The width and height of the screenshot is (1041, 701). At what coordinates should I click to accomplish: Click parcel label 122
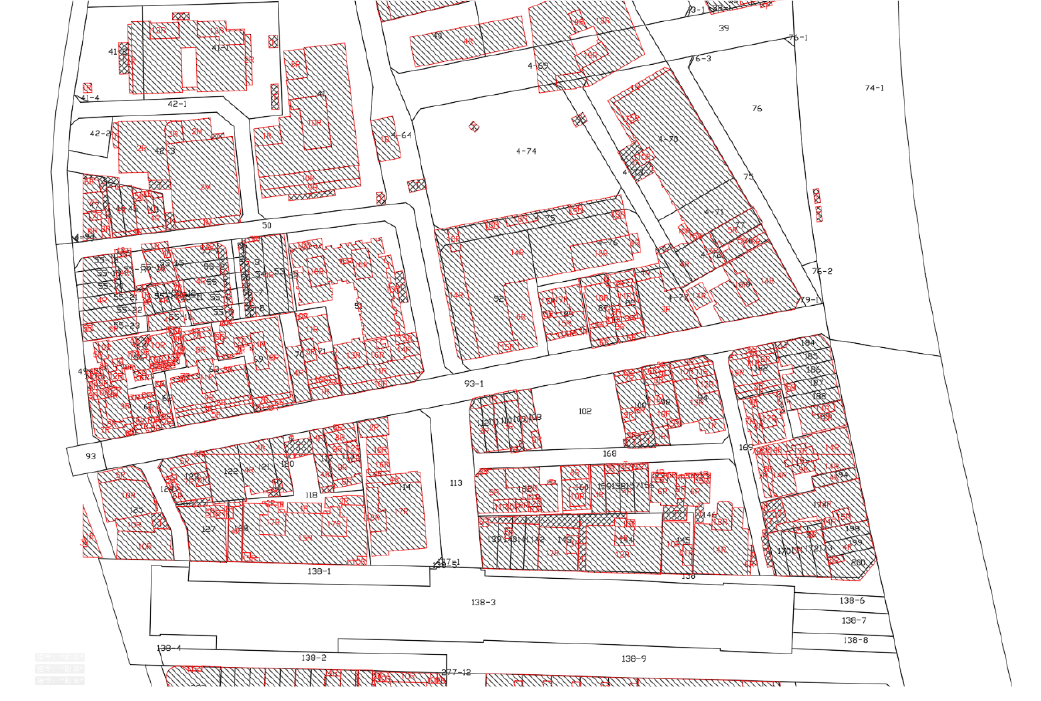[230, 471]
